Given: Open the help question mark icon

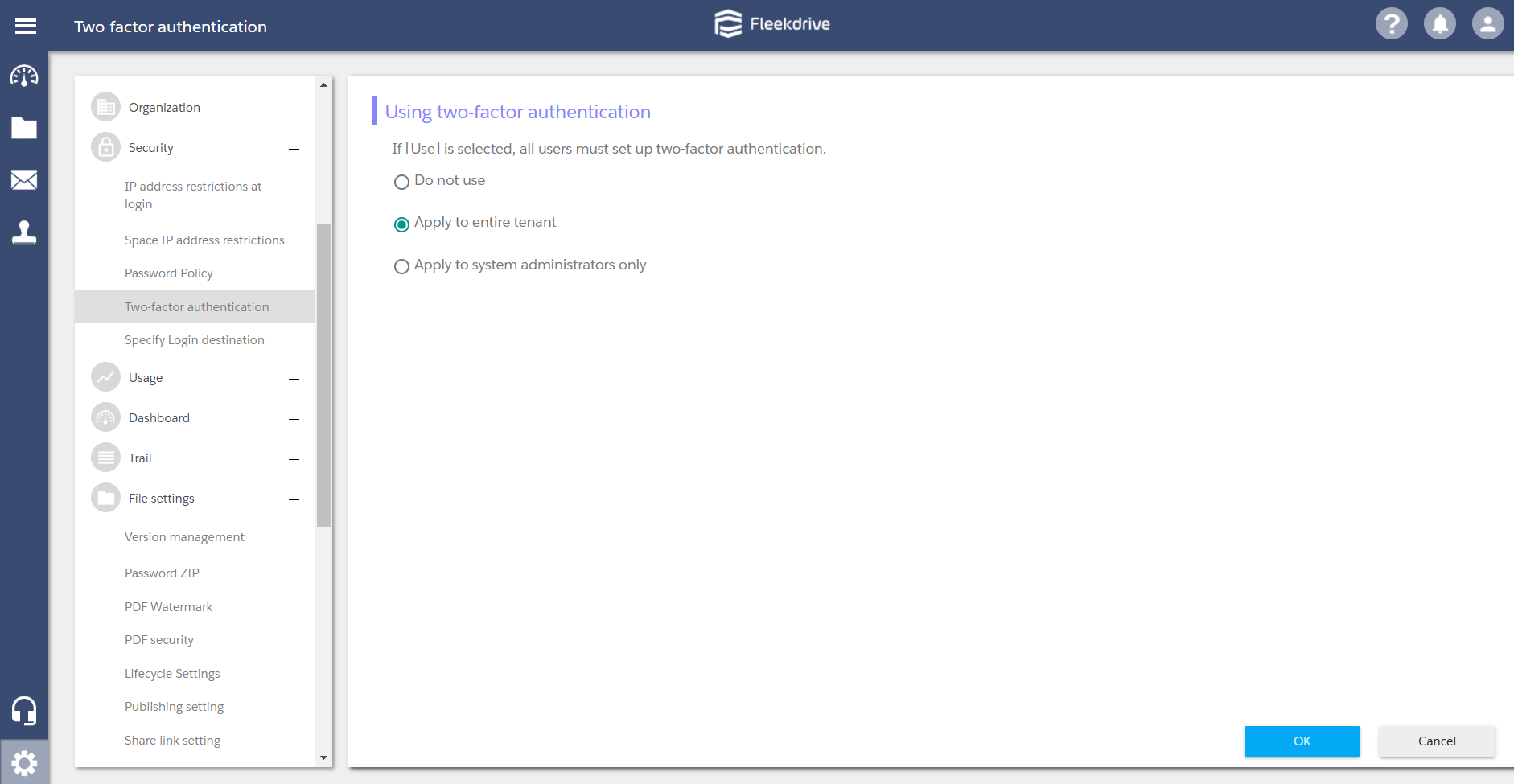Looking at the screenshot, I should coord(1392,23).
